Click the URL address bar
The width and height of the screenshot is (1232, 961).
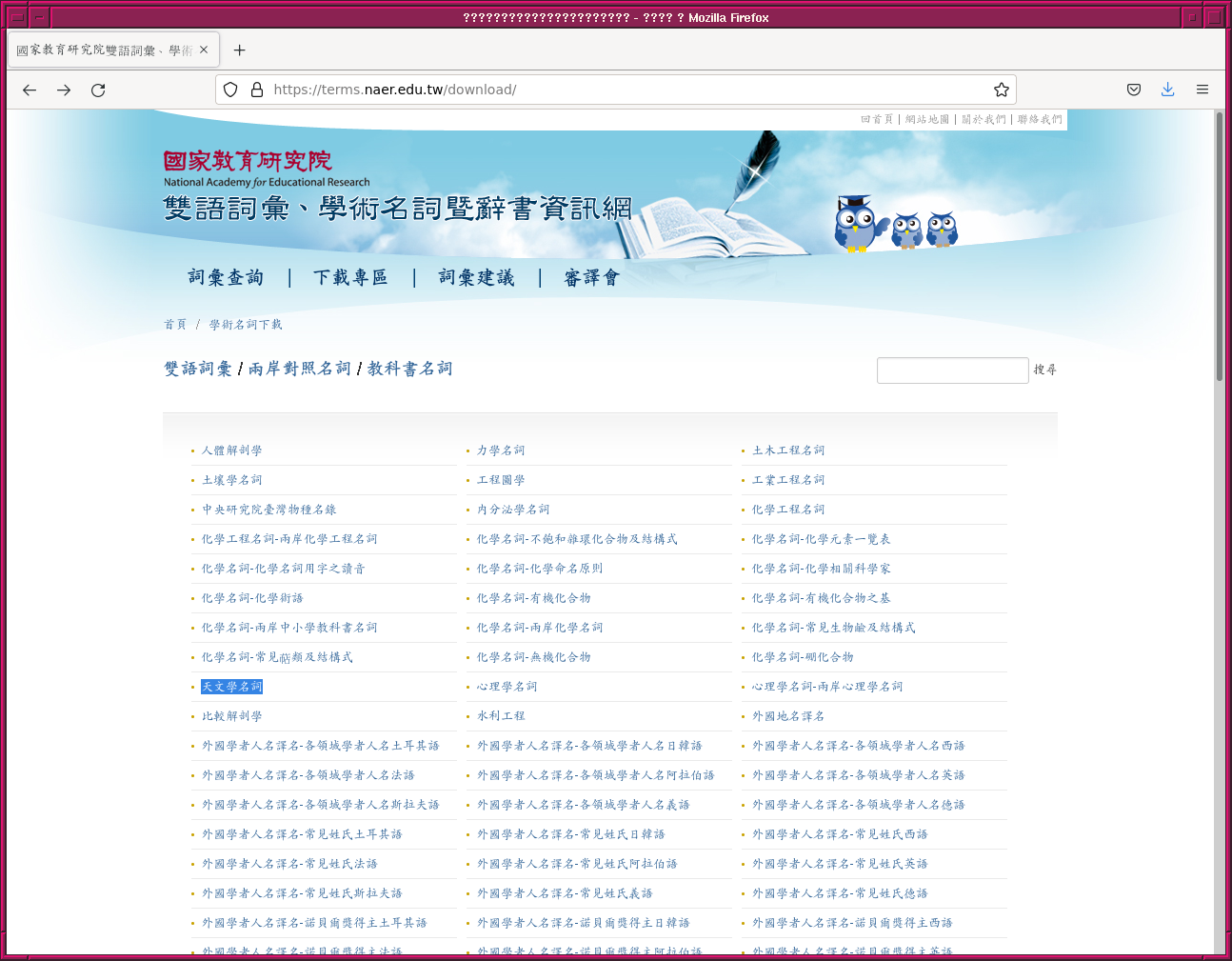(x=619, y=90)
